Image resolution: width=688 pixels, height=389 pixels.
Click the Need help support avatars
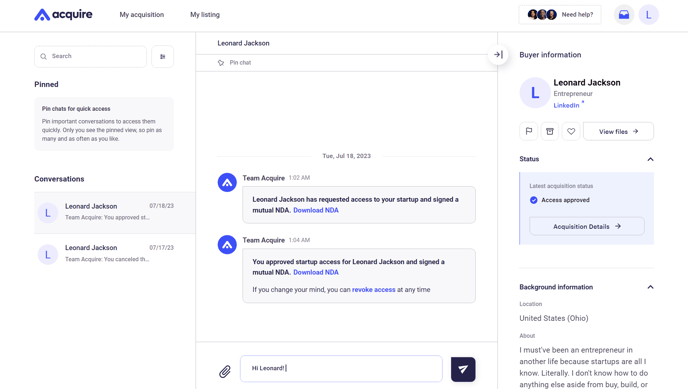542,14
